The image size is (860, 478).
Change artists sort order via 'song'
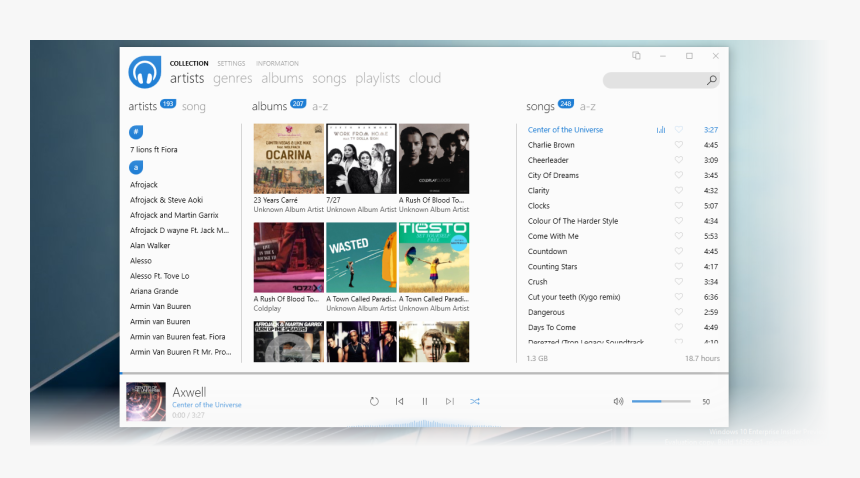point(194,106)
